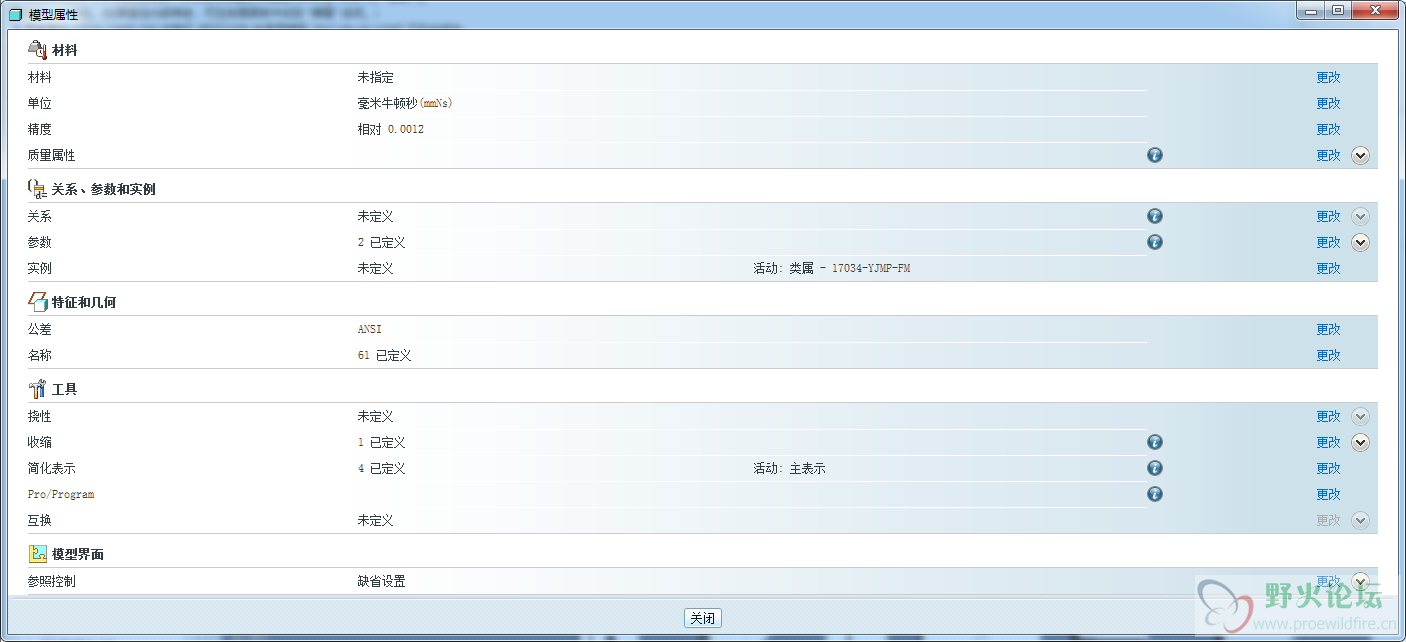Expand the 参照控制 row chevron
1406x642 pixels.
pyautogui.click(x=1360, y=581)
